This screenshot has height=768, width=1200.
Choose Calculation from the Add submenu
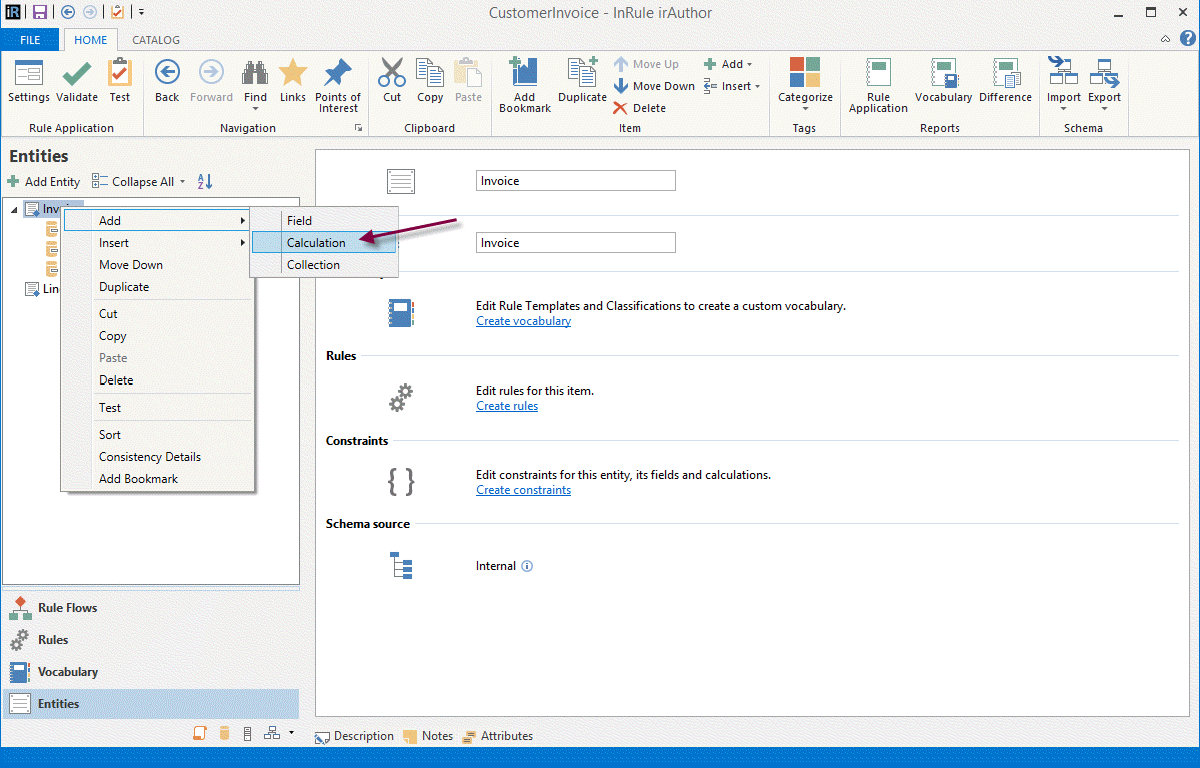tap(316, 243)
